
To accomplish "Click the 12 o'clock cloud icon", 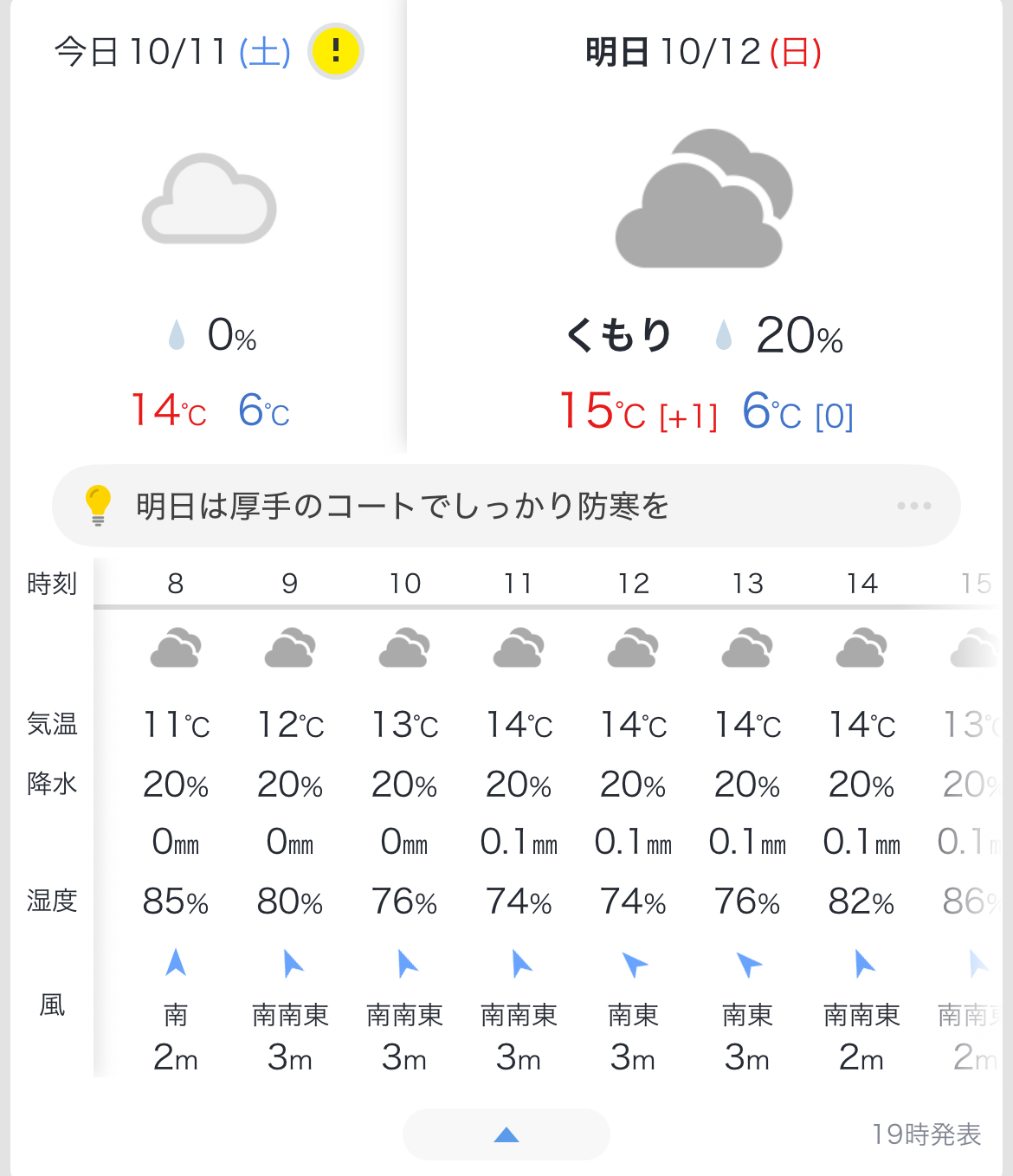I will click(x=633, y=648).
